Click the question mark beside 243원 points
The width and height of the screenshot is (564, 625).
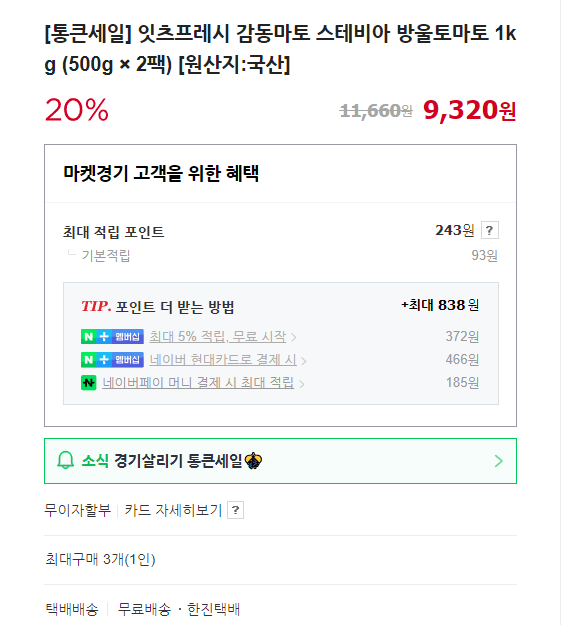489,230
